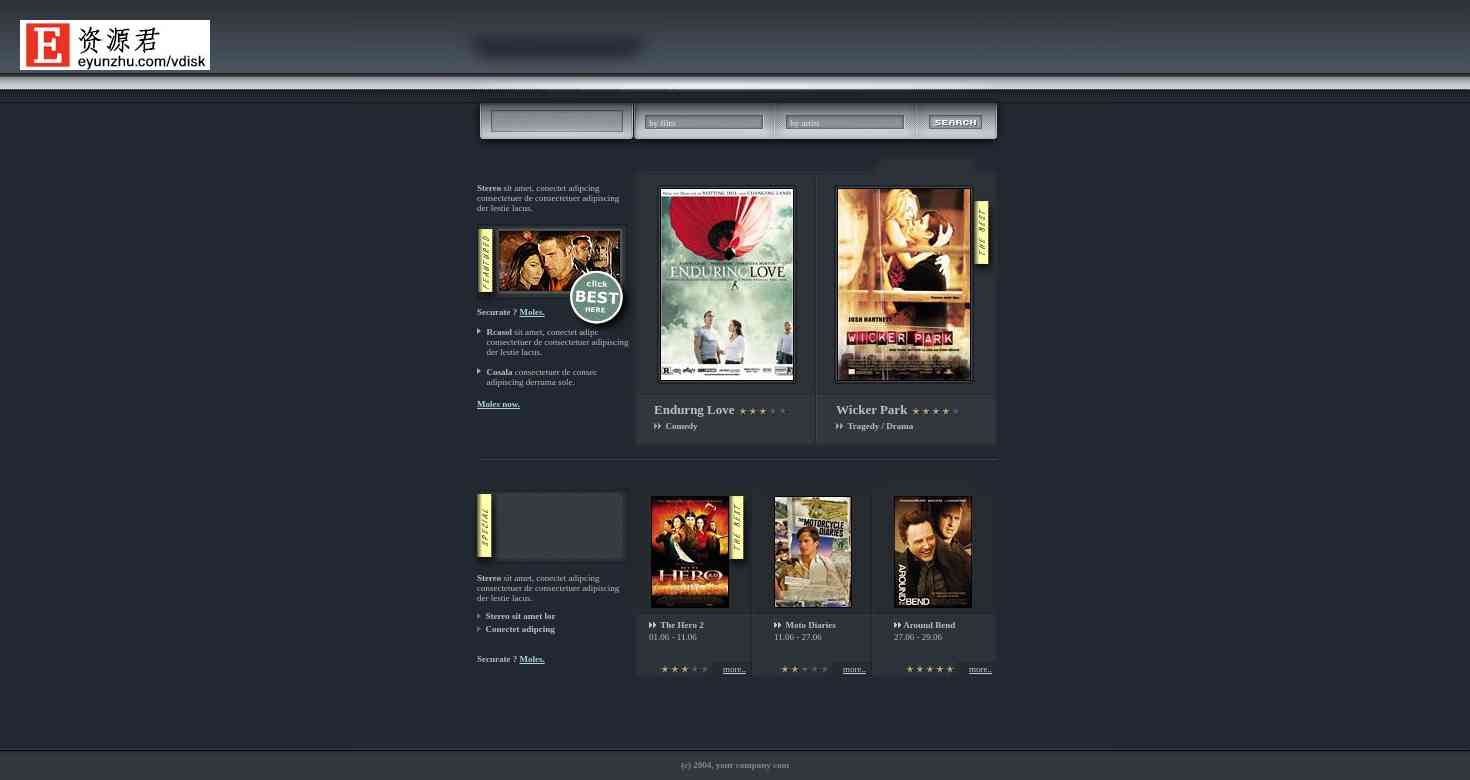Select the 'Endurng Love' title

(694, 410)
